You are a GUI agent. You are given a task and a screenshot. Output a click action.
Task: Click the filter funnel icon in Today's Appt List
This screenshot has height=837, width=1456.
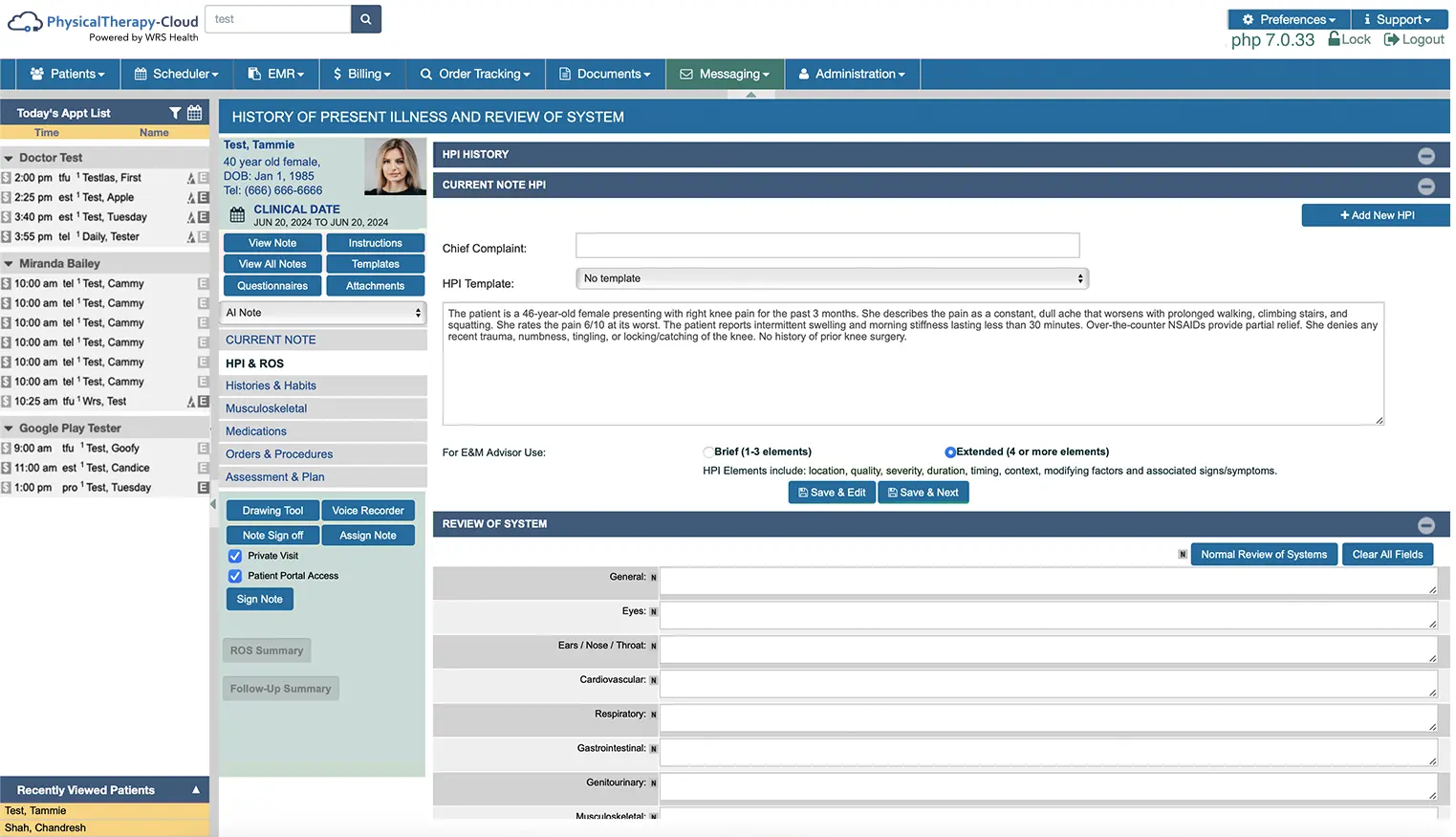(176, 112)
